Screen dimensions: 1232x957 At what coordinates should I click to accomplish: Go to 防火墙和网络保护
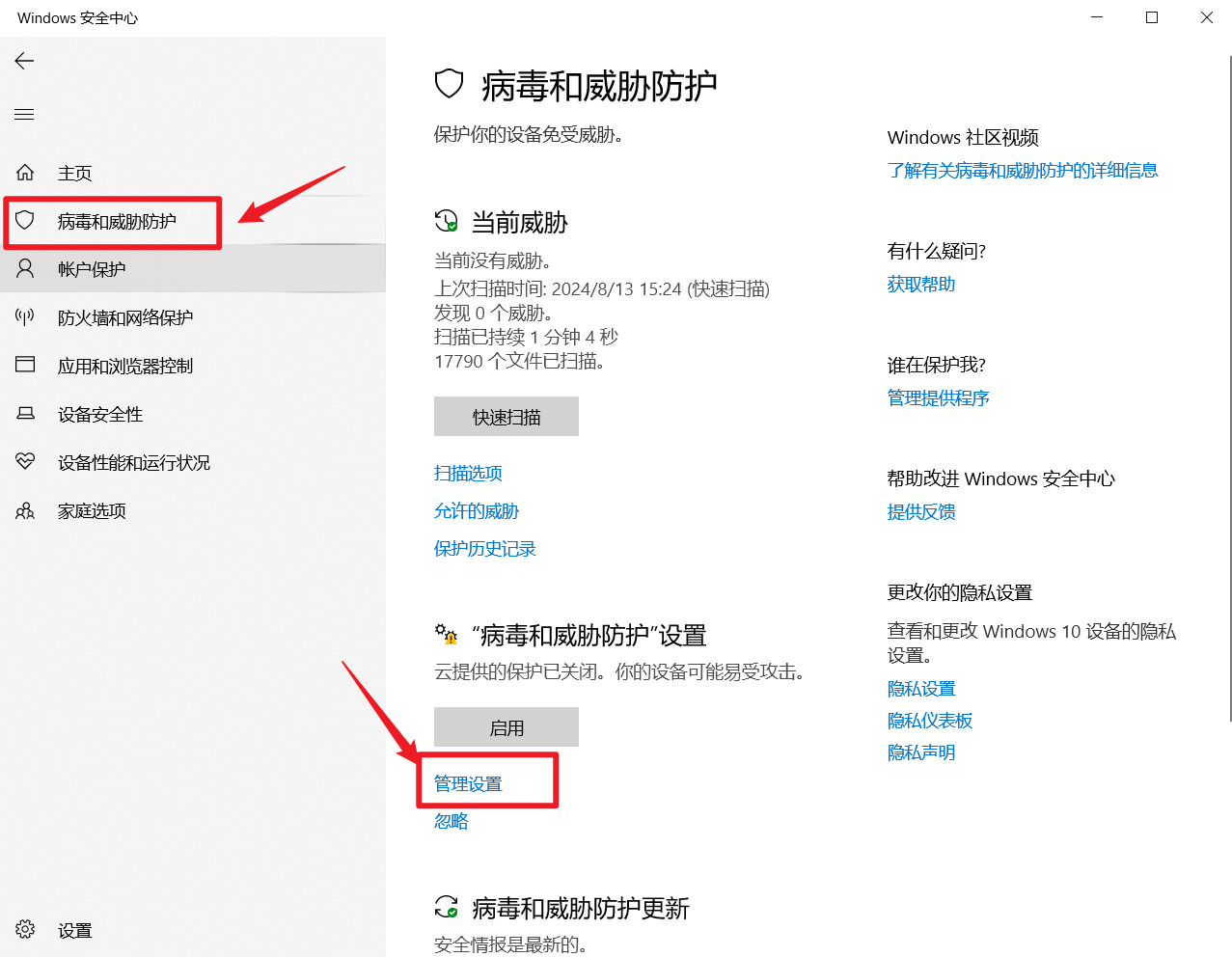point(193,317)
